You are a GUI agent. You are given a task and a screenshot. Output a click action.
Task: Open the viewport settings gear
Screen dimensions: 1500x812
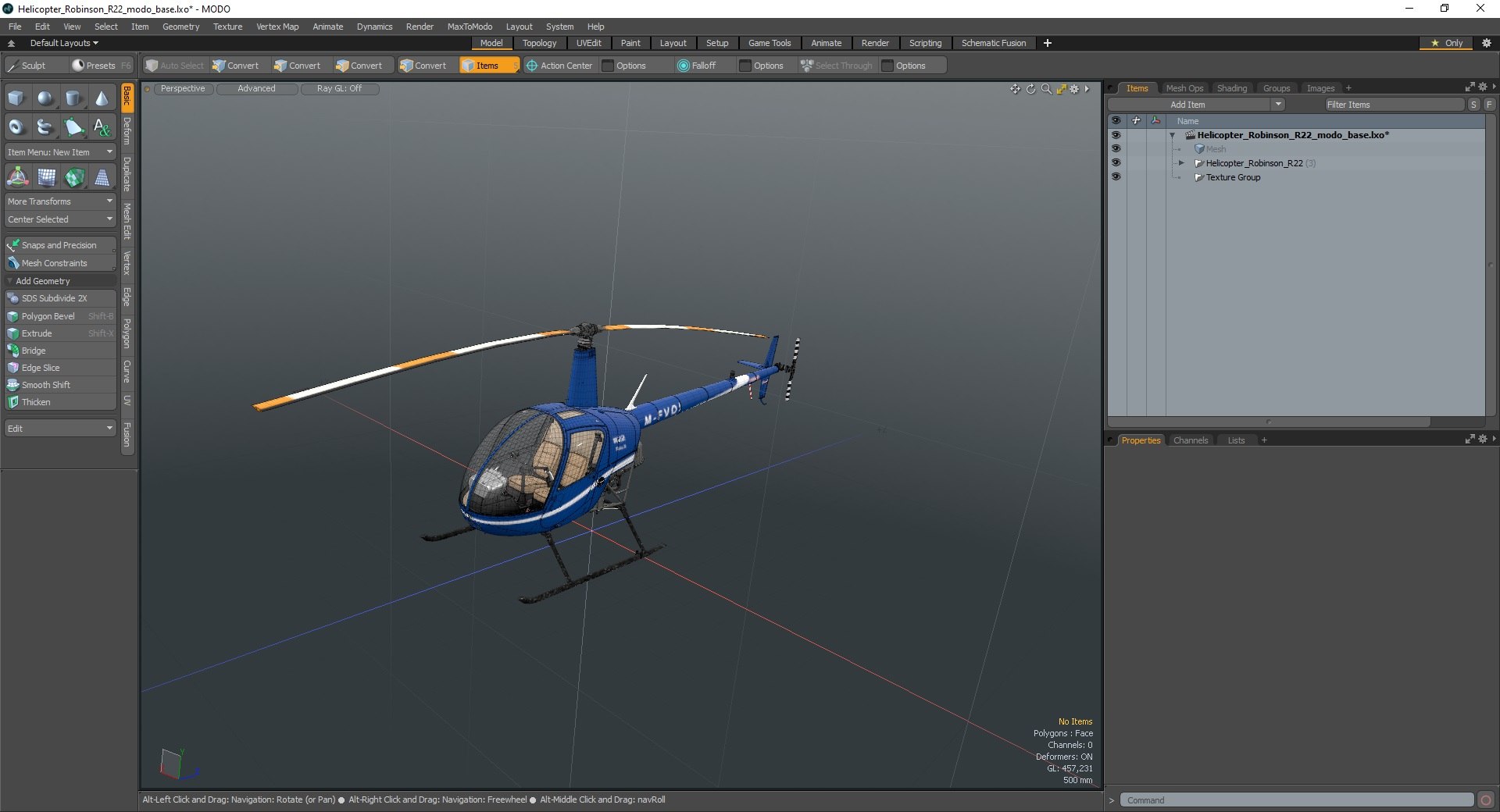[1075, 89]
